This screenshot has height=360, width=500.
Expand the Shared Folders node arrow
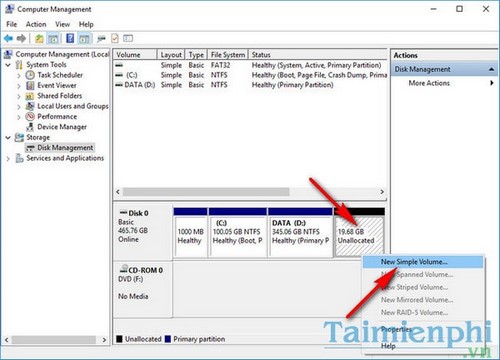pos(19,96)
